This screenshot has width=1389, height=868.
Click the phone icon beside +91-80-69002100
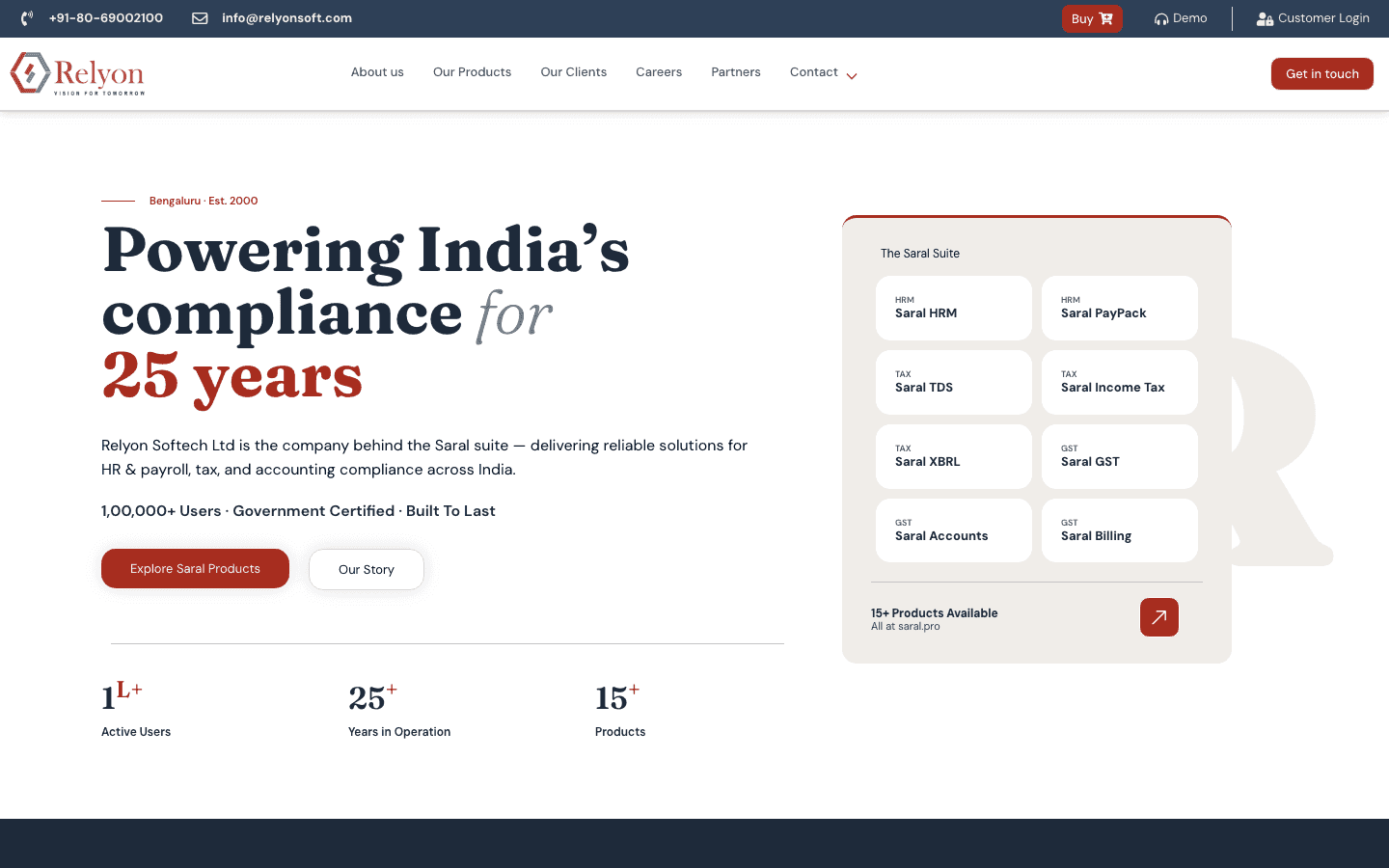27,18
